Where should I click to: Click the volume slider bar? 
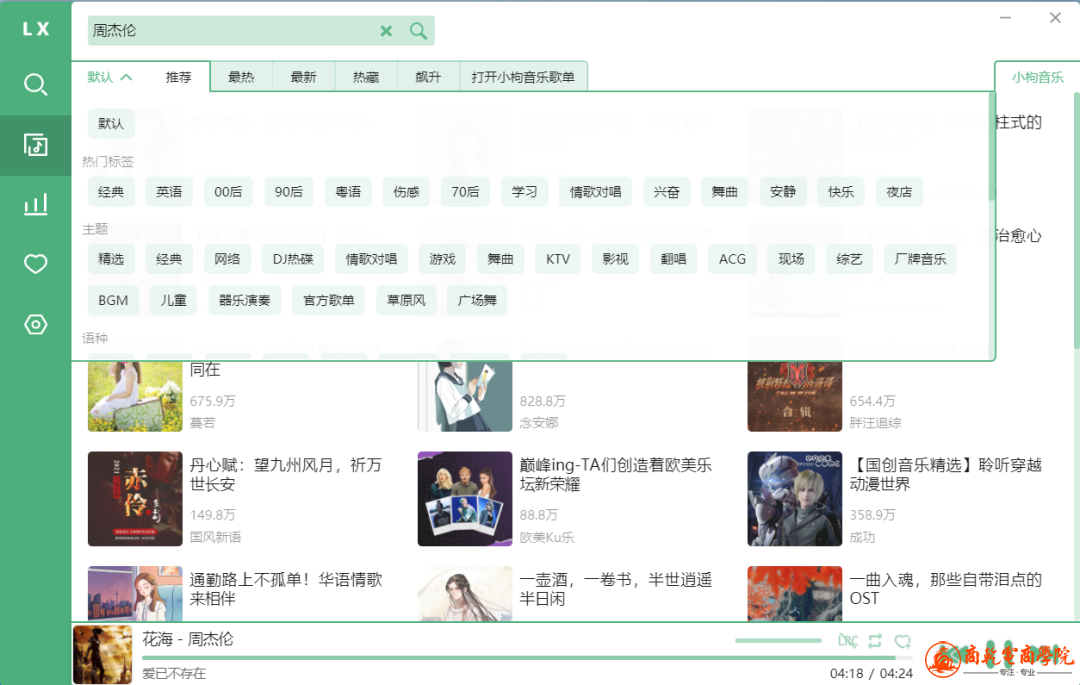(778, 640)
